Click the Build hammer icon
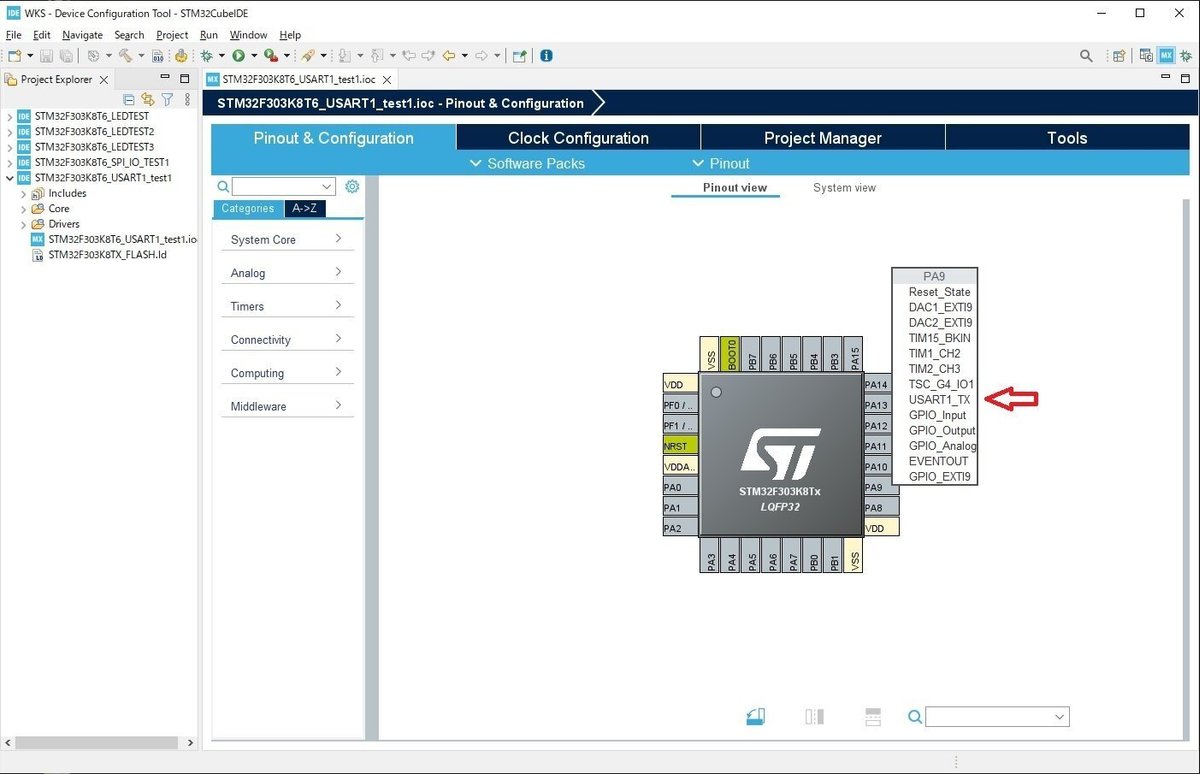The height and width of the screenshot is (774, 1200). [125, 56]
